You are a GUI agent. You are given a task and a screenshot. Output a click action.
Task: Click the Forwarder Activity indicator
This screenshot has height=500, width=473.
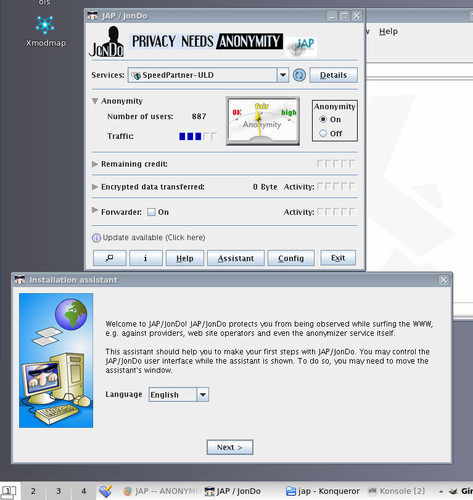tap(336, 212)
